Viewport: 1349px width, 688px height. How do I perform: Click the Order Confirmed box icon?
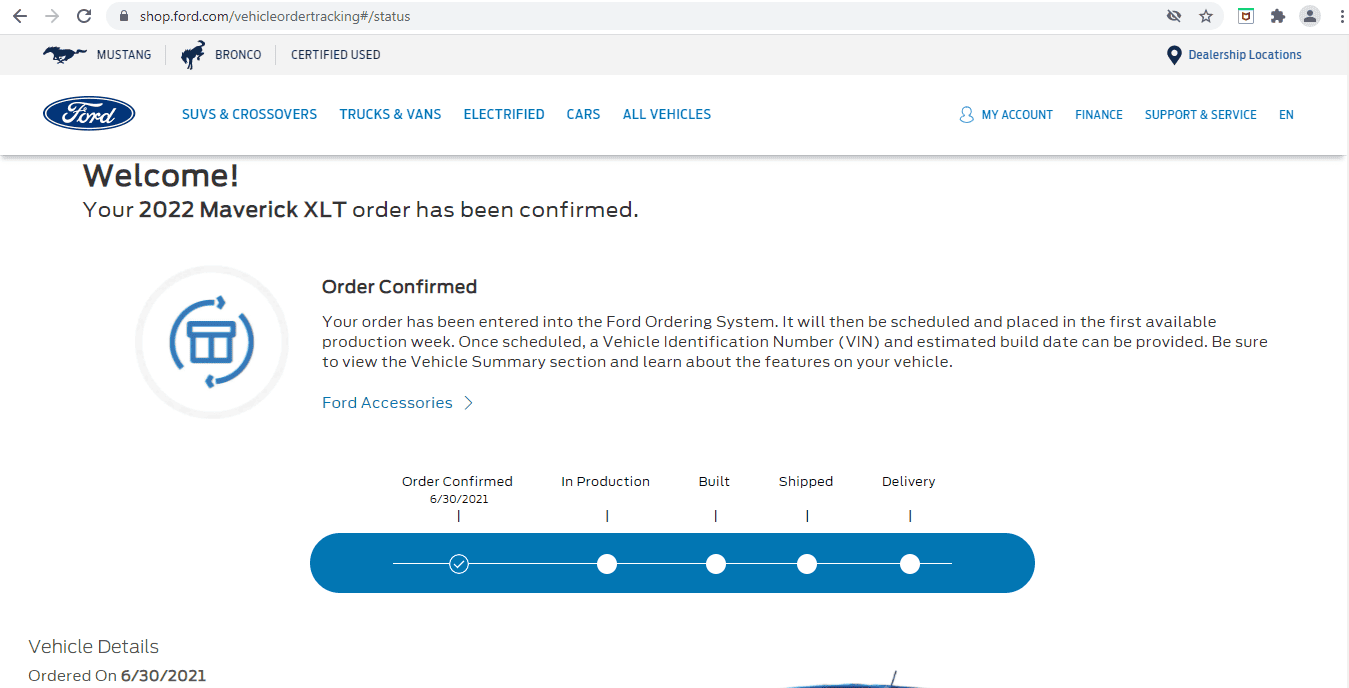click(x=212, y=342)
